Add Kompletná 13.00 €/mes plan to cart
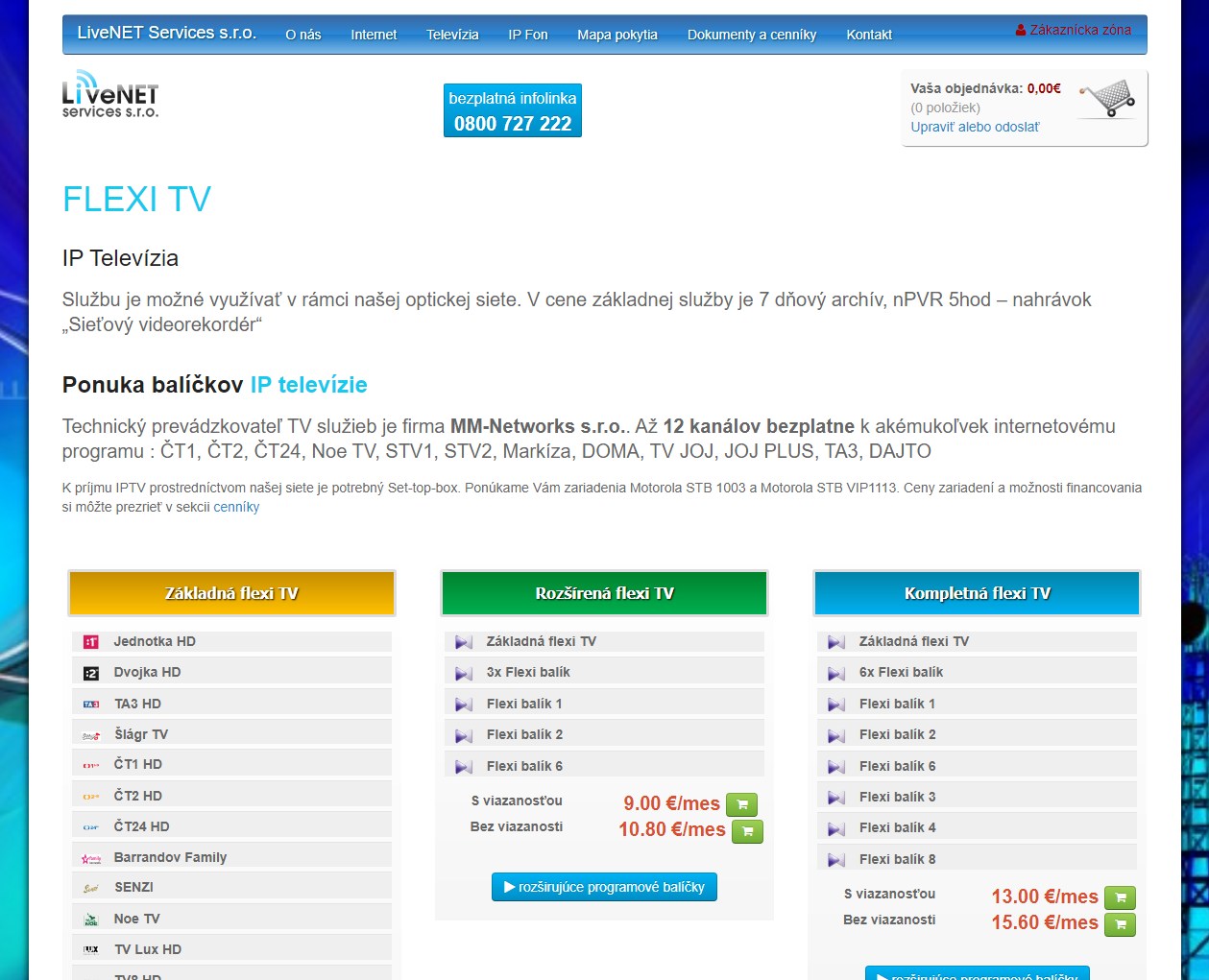1209x980 pixels. [x=1120, y=897]
